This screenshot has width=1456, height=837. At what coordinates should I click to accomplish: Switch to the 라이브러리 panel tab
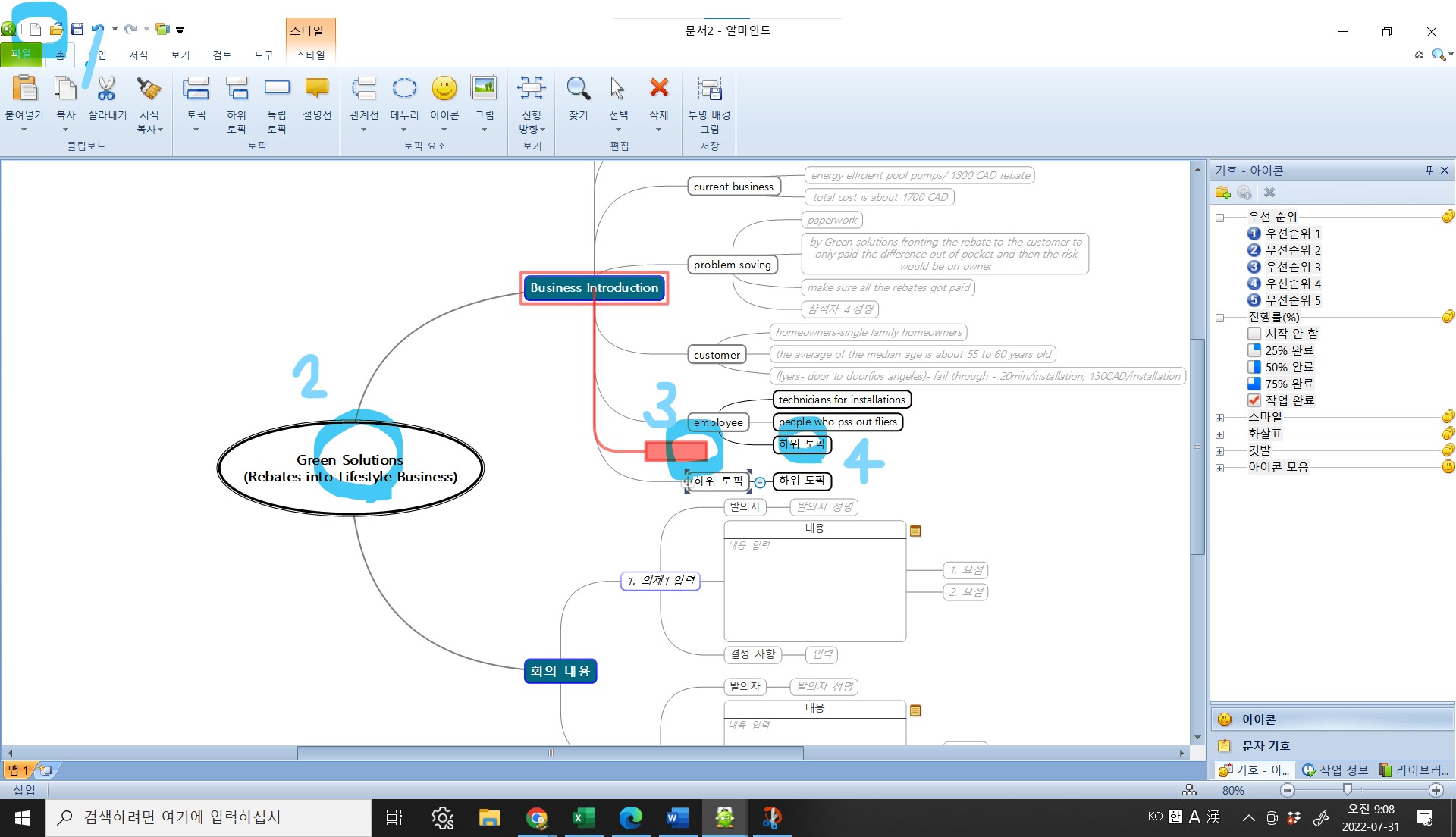click(1414, 770)
